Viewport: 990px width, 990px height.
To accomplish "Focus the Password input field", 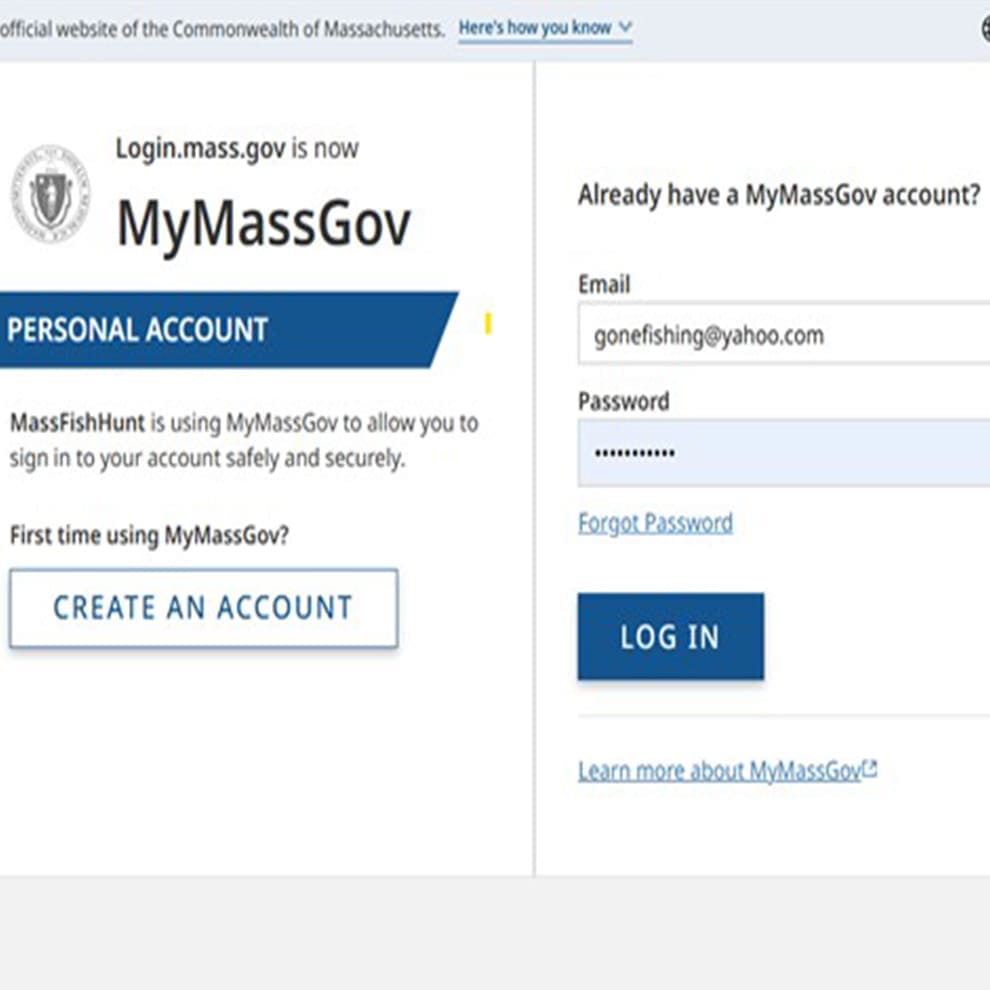I will [784, 453].
